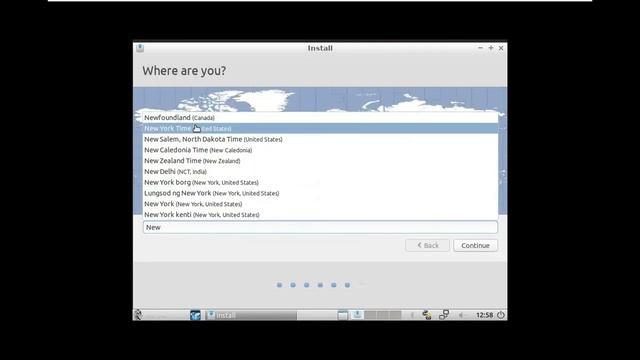Select New York (New York, United States)
Screen dimensions: 640x360
[320, 204]
